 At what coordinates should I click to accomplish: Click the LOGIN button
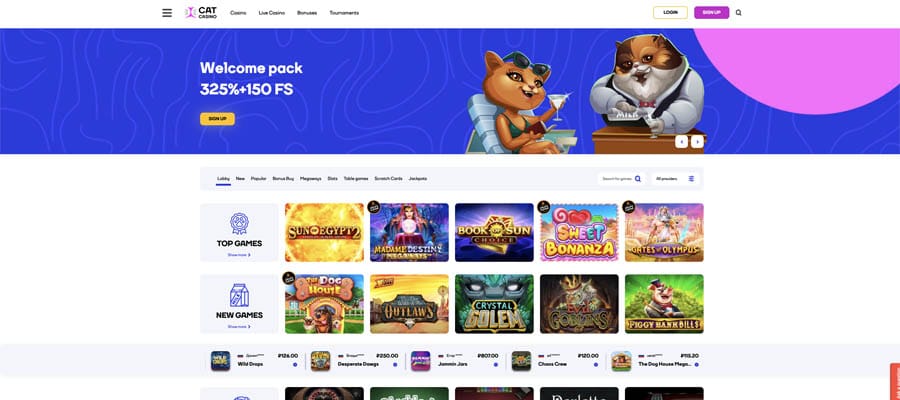[x=670, y=13]
